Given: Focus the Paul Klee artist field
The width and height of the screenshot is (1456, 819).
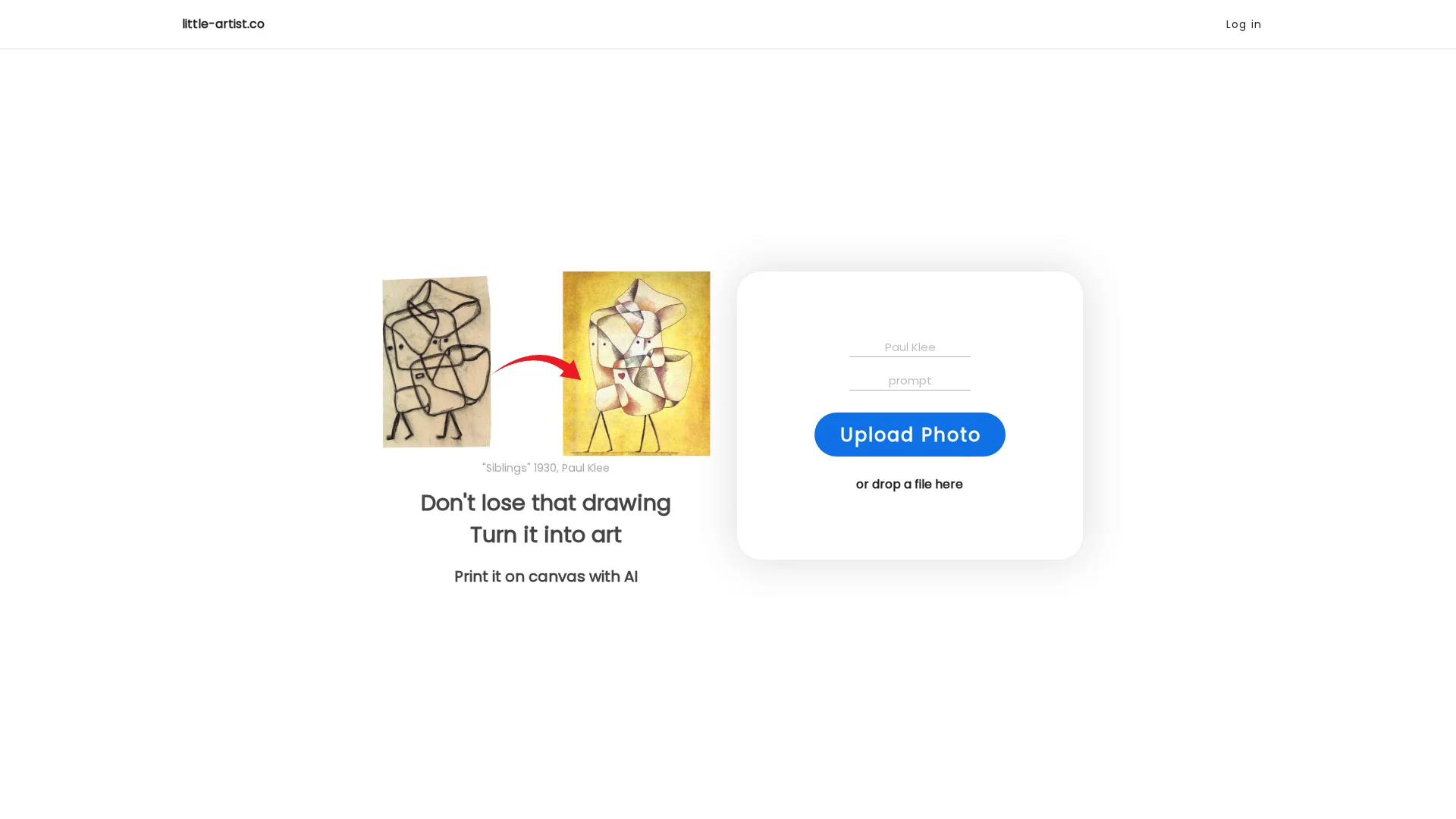Looking at the screenshot, I should pos(909,347).
